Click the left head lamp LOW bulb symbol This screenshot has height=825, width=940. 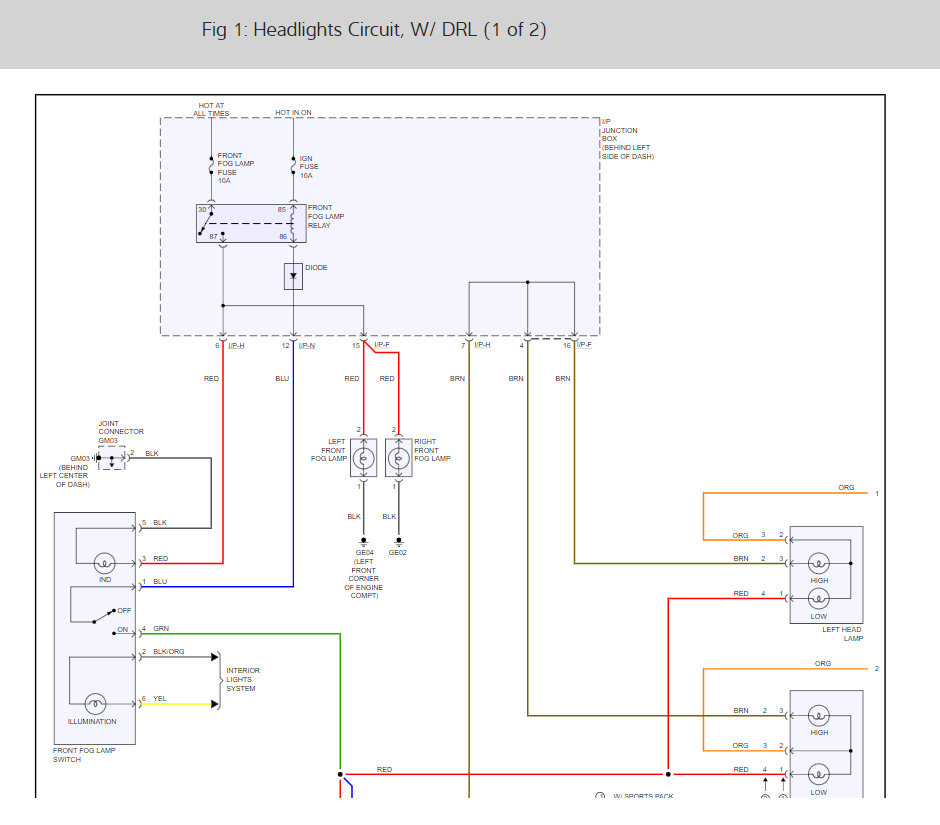pos(819,598)
